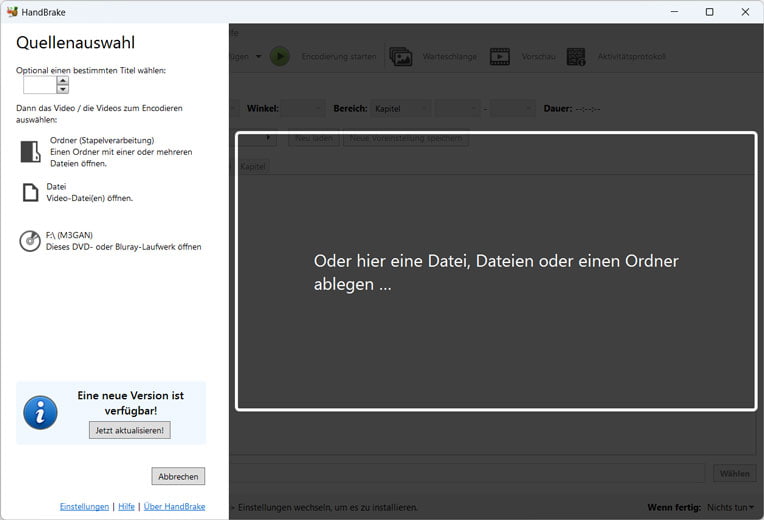Maximize the HandBrake window
Screen dimensions: 764x520
tap(709, 12)
